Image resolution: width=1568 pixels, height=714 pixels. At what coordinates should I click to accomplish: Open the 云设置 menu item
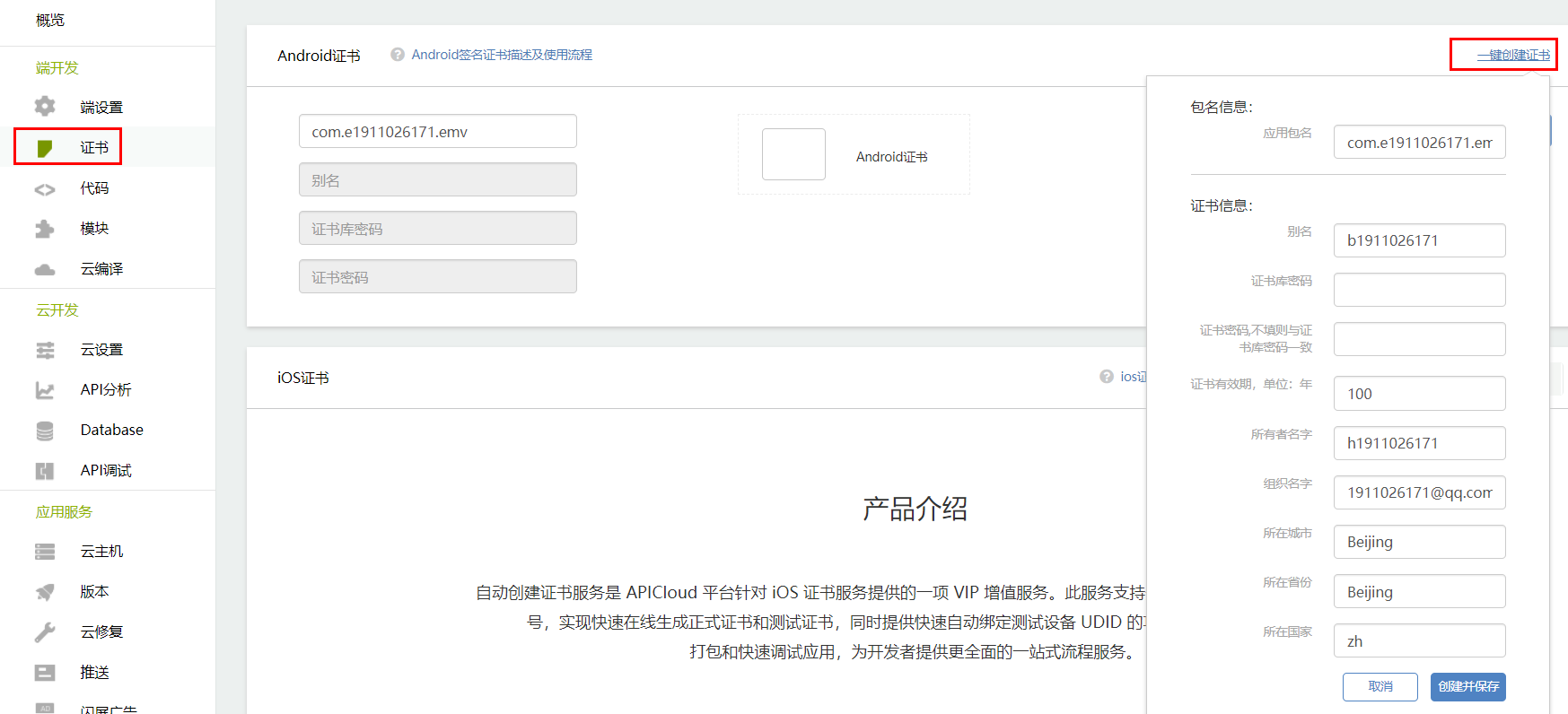point(101,350)
